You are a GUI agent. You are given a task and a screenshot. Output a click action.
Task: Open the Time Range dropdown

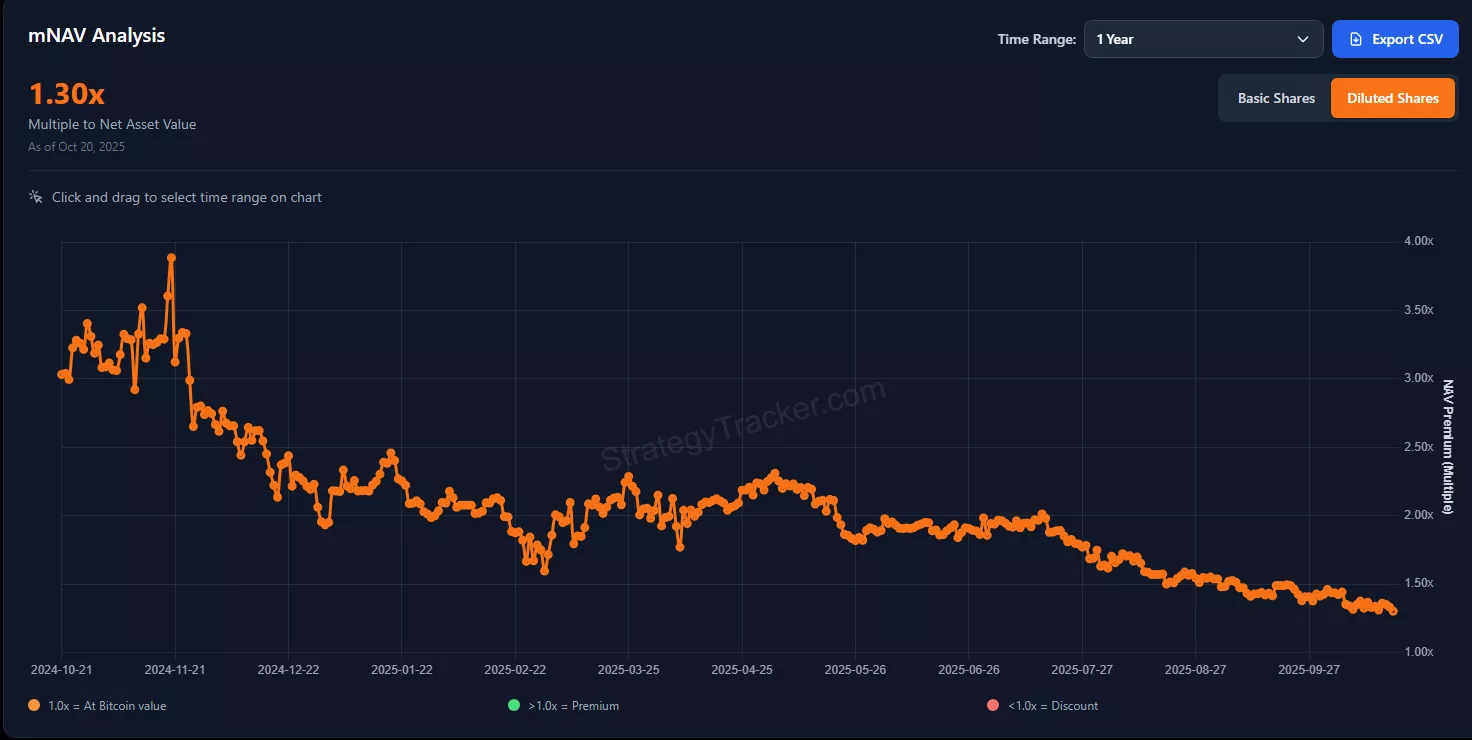pyautogui.click(x=1203, y=39)
